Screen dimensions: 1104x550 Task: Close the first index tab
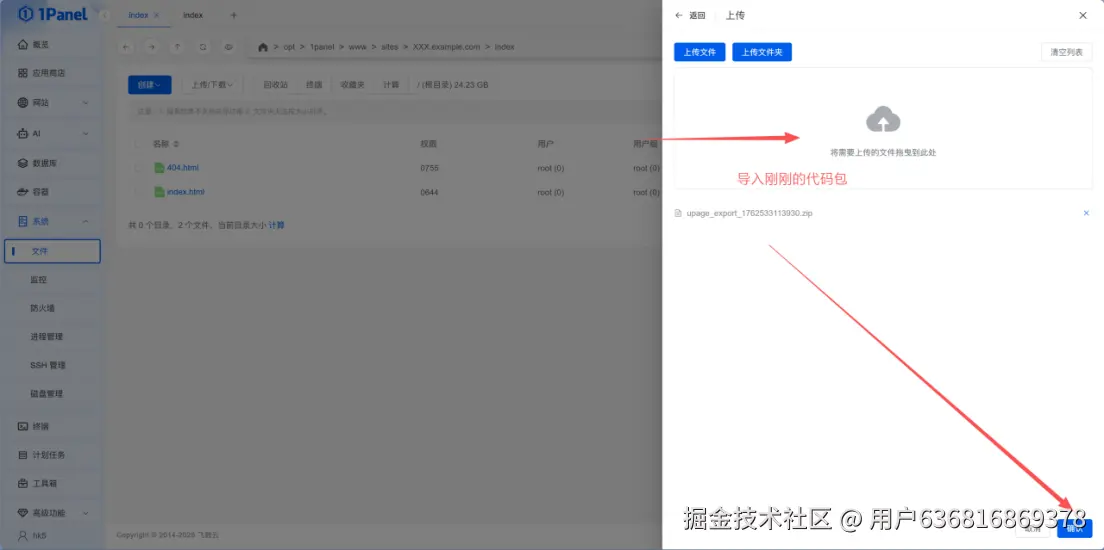point(156,15)
